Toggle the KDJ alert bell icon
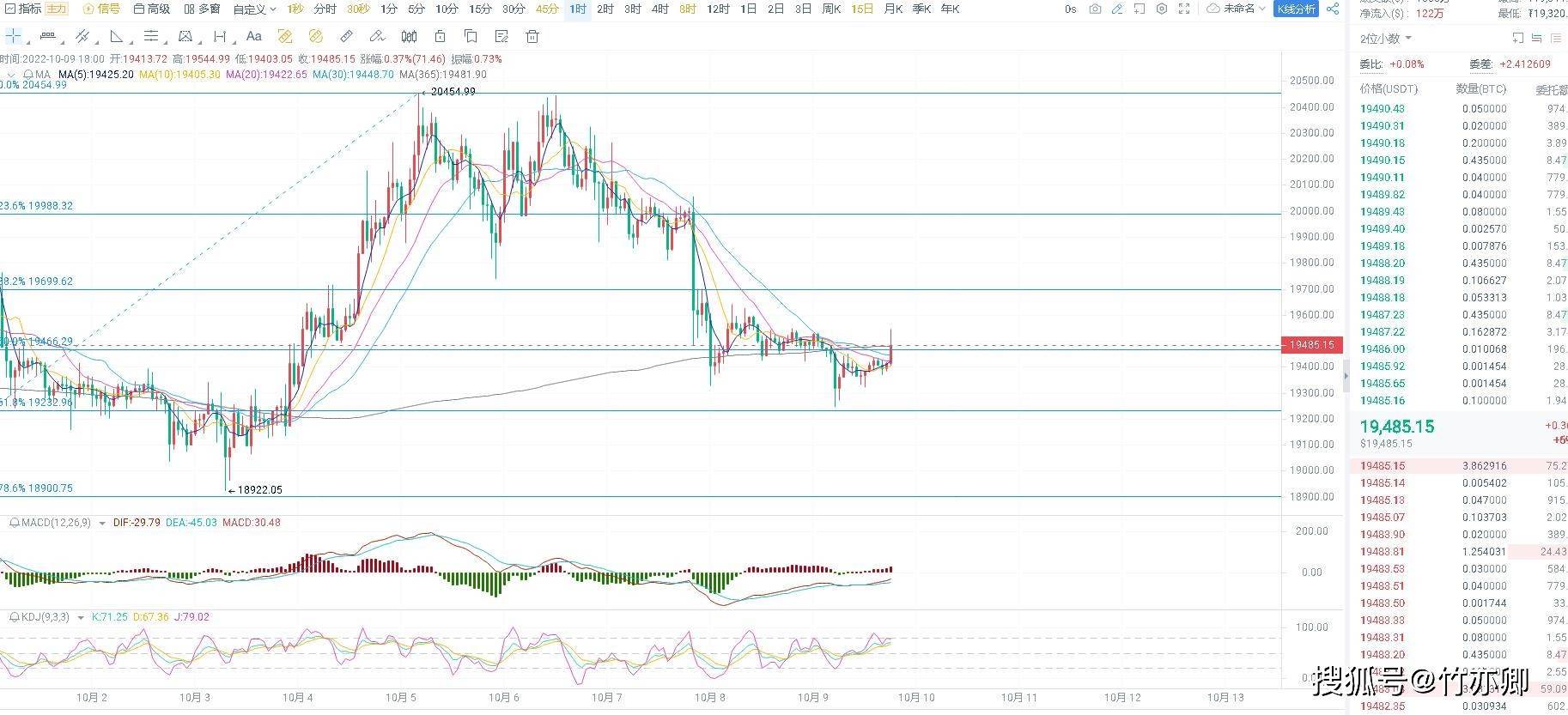Screen dimensions: 1568x715 (x=15, y=617)
